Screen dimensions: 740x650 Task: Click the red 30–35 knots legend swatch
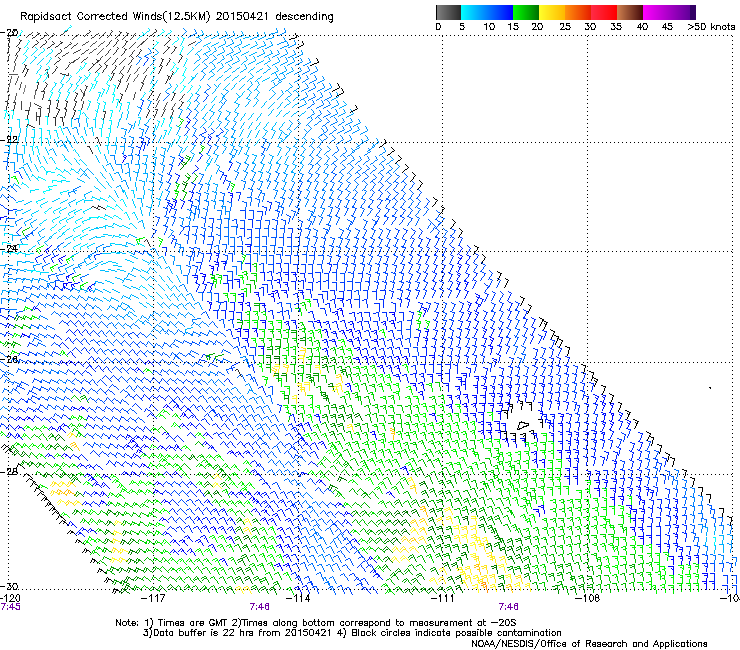[x=604, y=12]
